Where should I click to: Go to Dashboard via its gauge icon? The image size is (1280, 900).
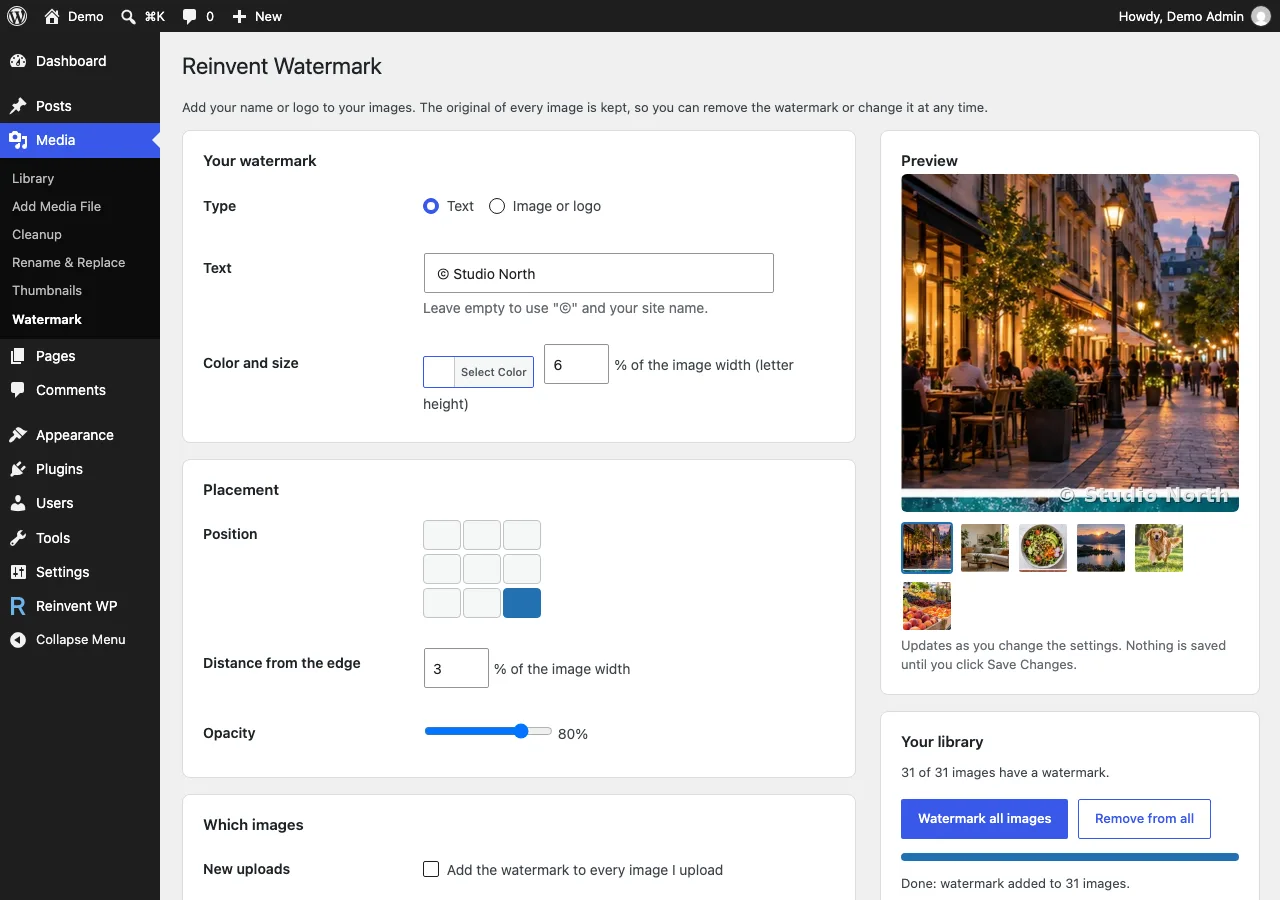click(18, 61)
